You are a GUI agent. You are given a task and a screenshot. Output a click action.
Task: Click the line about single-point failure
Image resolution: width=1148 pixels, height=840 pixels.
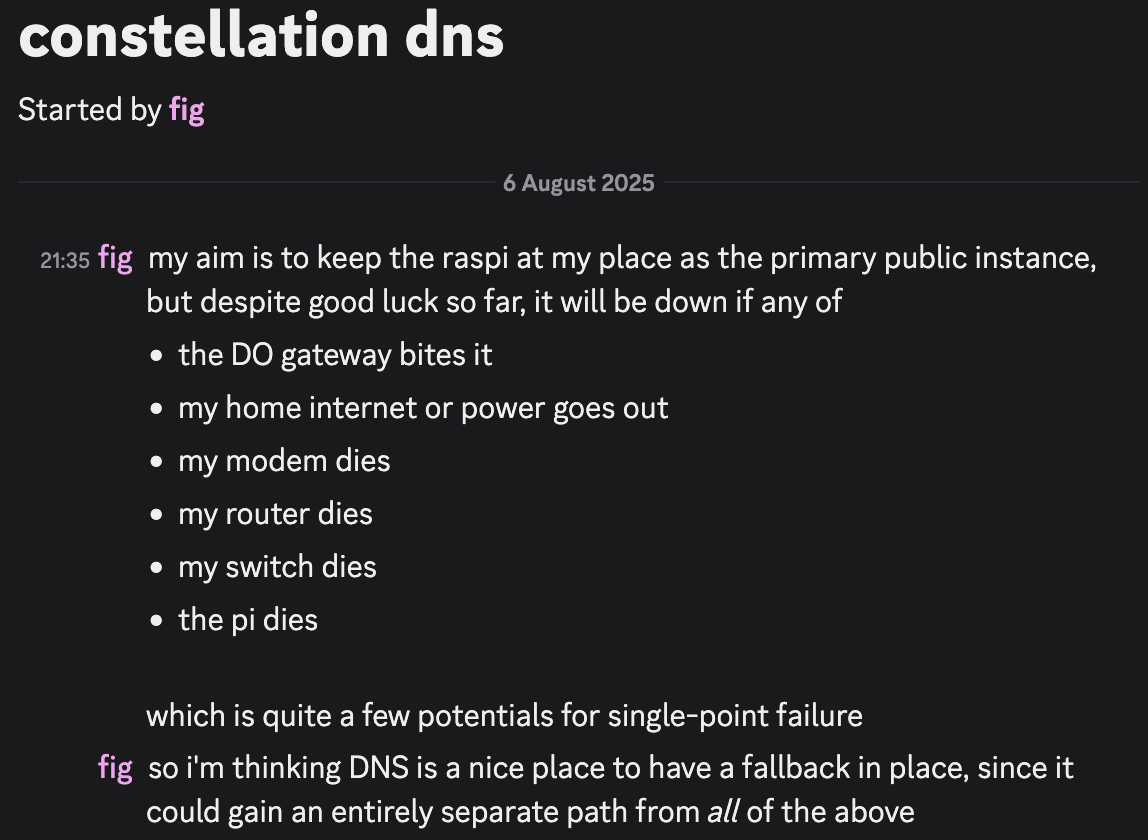pos(504,716)
